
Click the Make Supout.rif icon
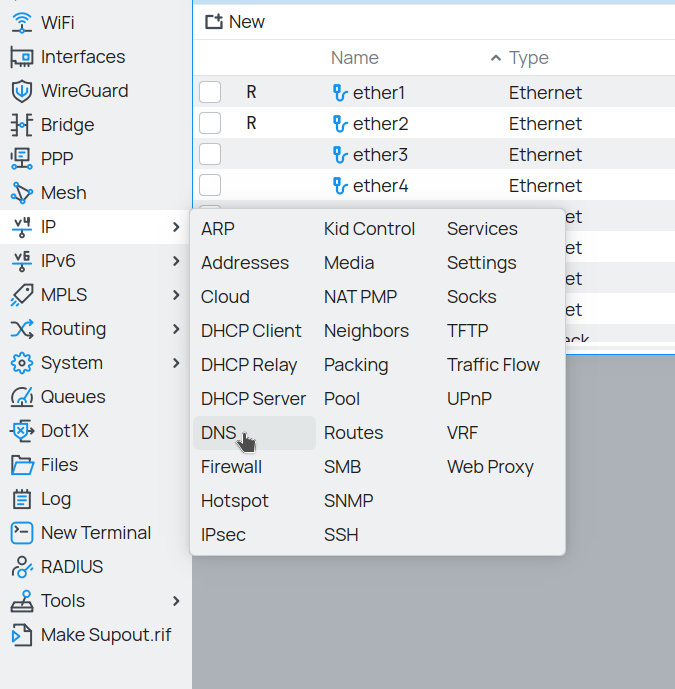pyautogui.click(x=22, y=635)
